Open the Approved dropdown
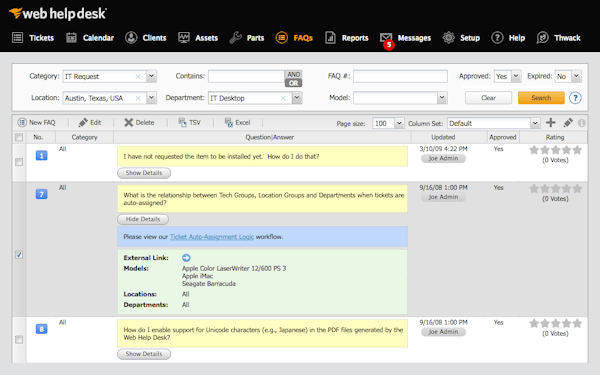The height and width of the screenshot is (375, 600). point(516,76)
